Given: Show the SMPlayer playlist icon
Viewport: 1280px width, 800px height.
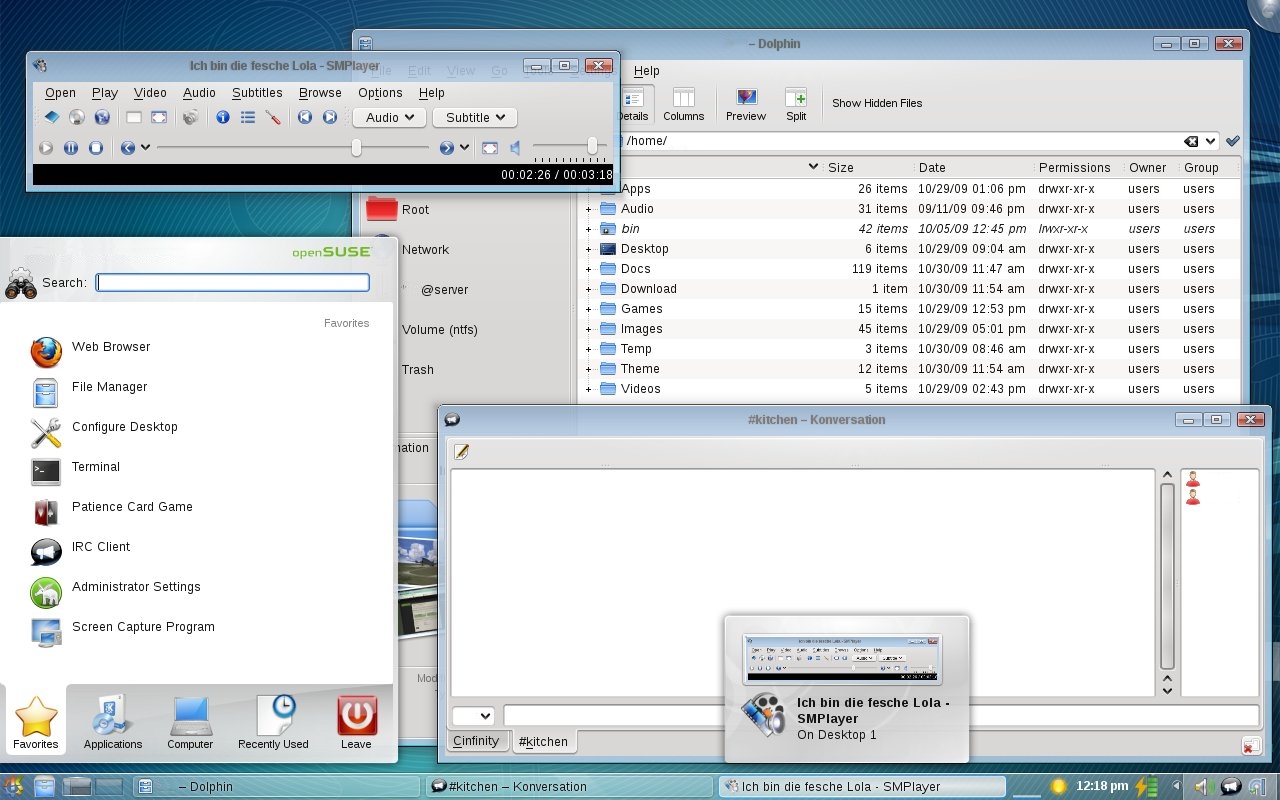Looking at the screenshot, I should pos(248,118).
